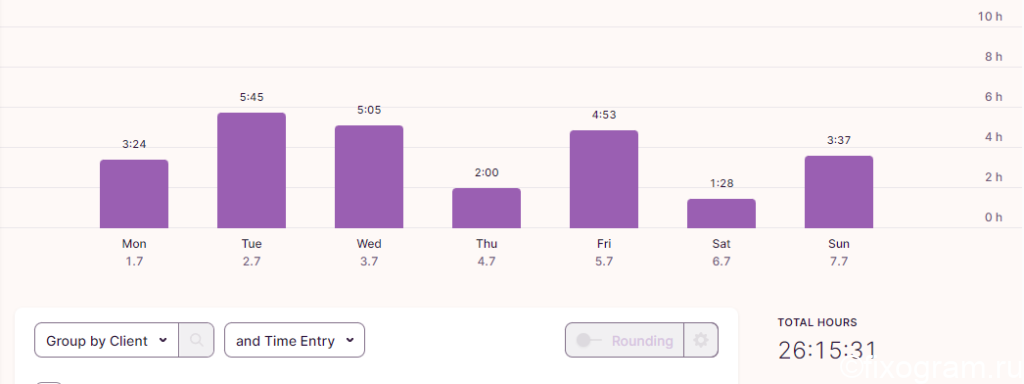1024x384 pixels.
Task: Click the total hours value 26:15:31
Action: click(827, 350)
